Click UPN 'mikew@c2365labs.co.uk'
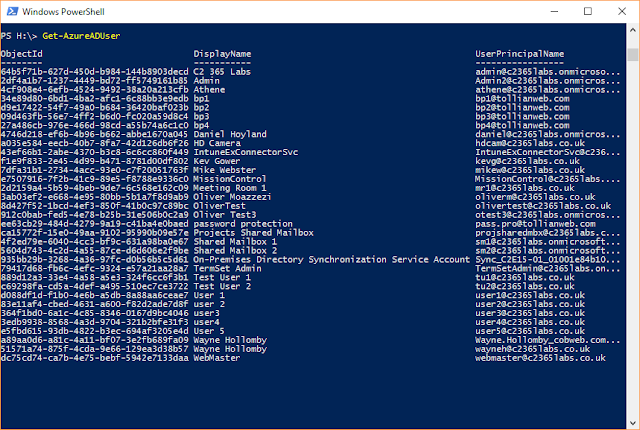 530,170
